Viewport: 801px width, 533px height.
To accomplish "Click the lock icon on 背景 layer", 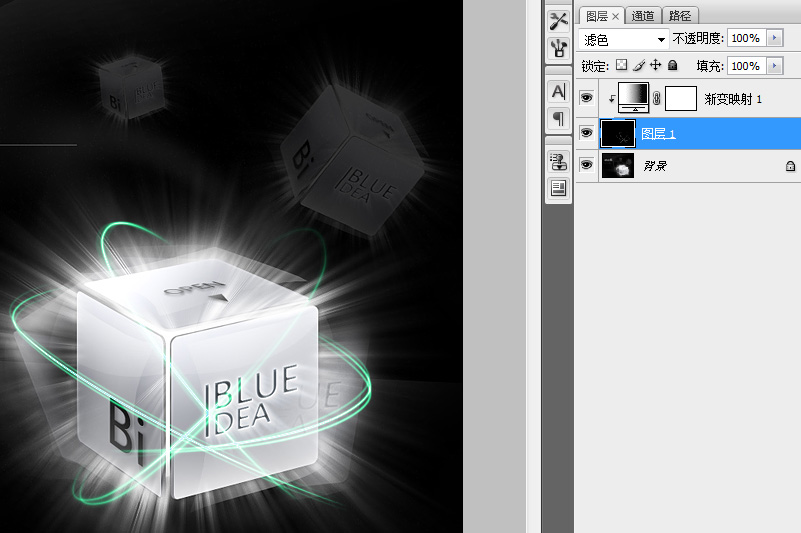I will pyautogui.click(x=790, y=166).
